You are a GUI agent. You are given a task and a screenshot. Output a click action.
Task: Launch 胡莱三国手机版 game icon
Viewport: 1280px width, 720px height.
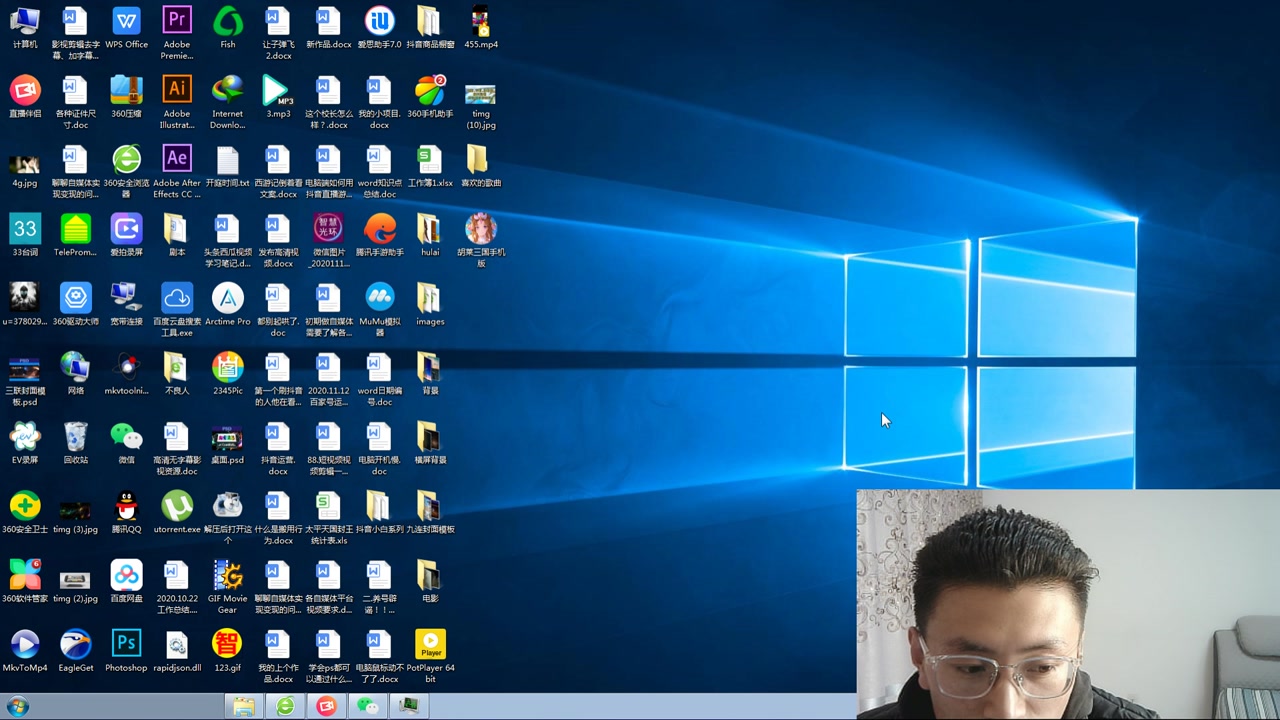coord(481,240)
